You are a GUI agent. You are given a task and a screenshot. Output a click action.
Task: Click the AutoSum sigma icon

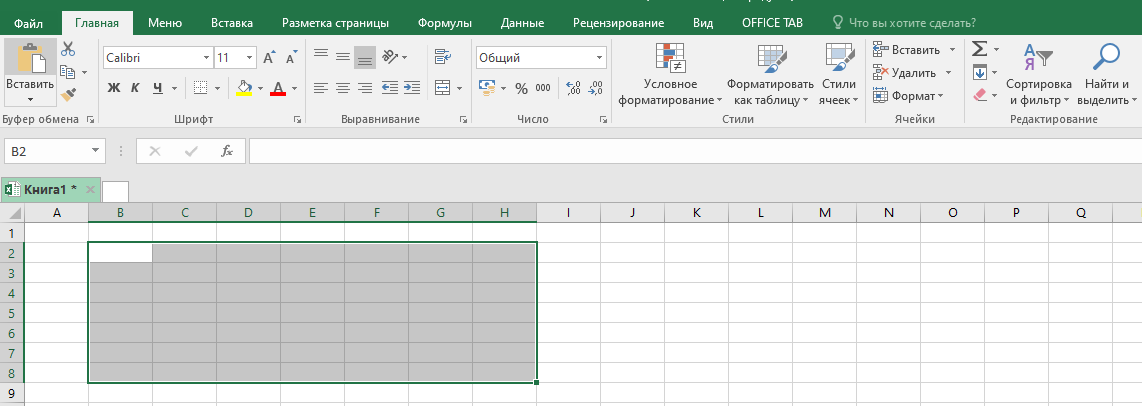coord(980,50)
